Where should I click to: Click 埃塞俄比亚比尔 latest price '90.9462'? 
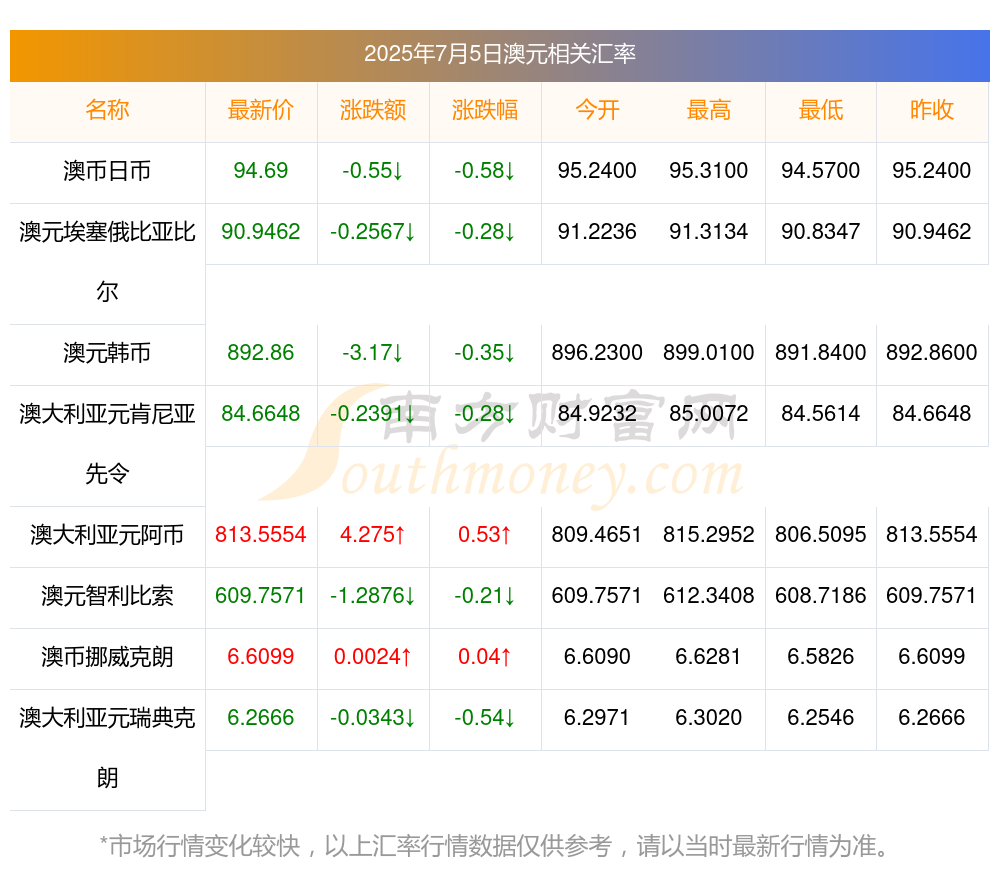[x=261, y=232]
